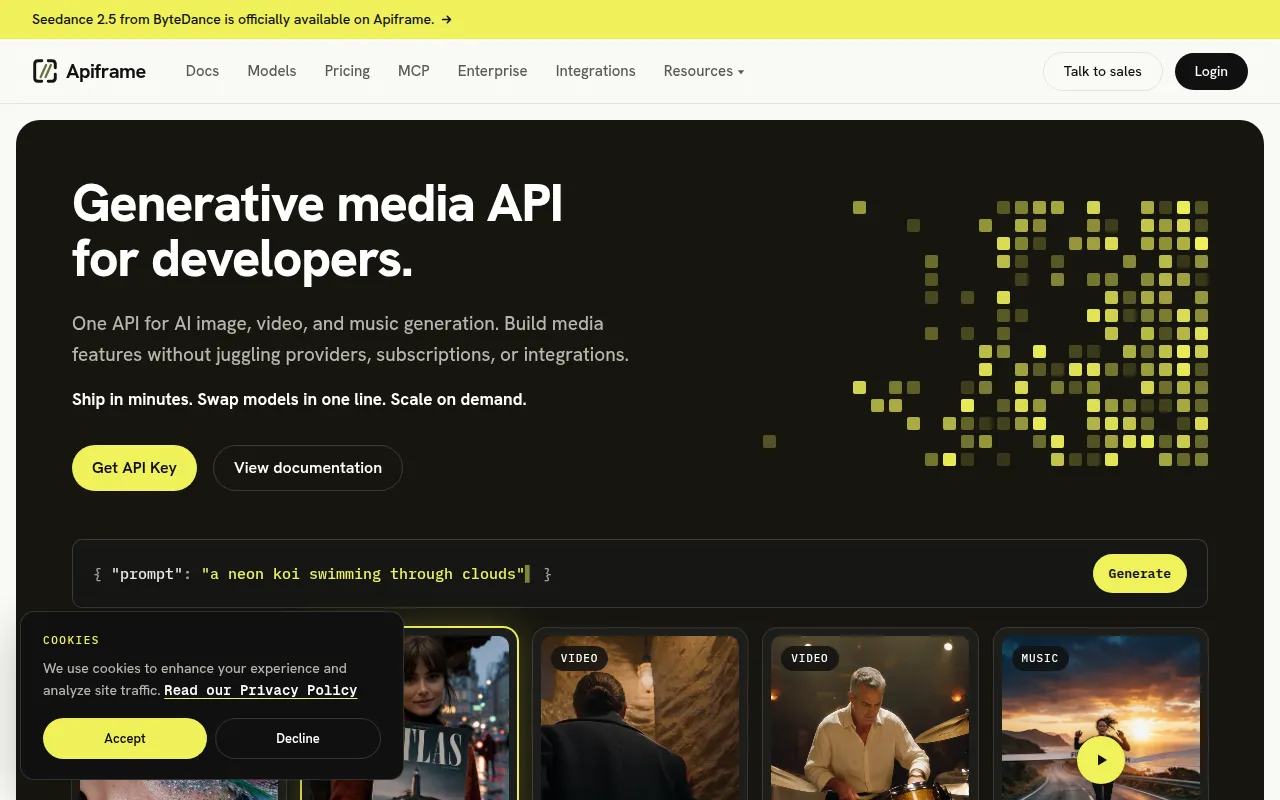Click the Generative media API heading
1280x800 pixels.
pos(318,231)
